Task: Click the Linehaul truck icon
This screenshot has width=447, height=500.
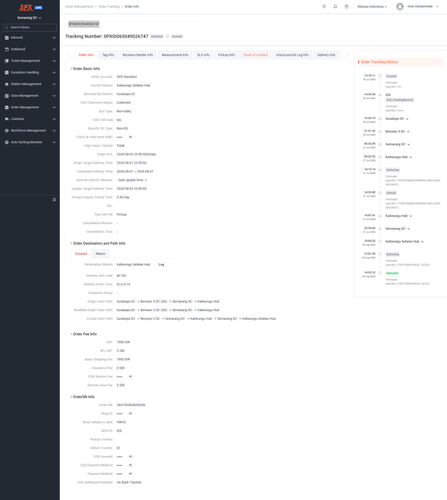Action: 7,119
